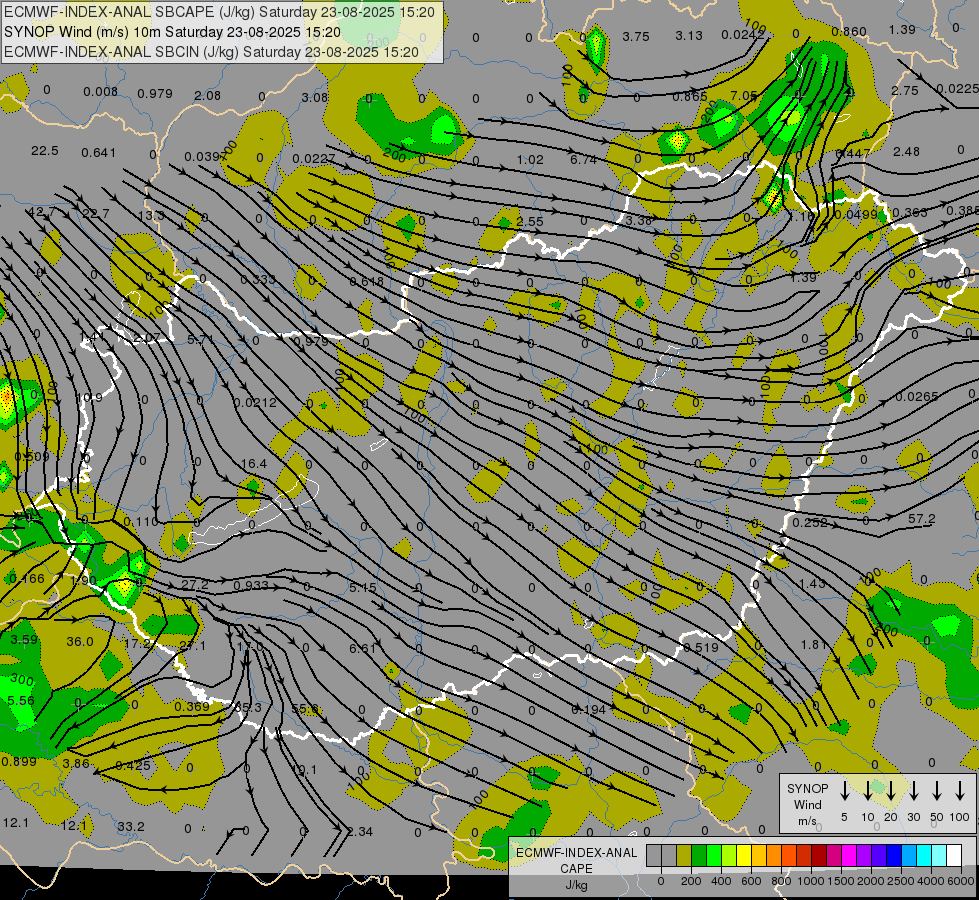
Task: Click the ECMWF-INDEX-ANAL CAPE legend label
Action: 576,860
